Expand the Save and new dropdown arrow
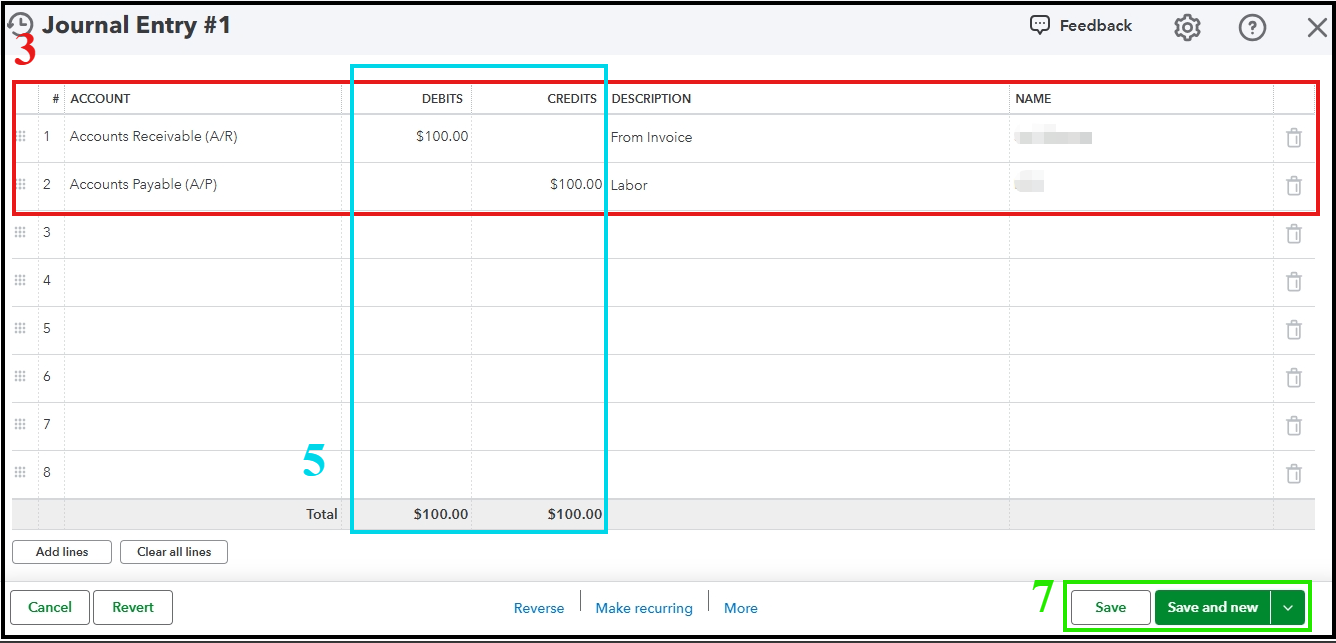 pyautogui.click(x=1288, y=608)
